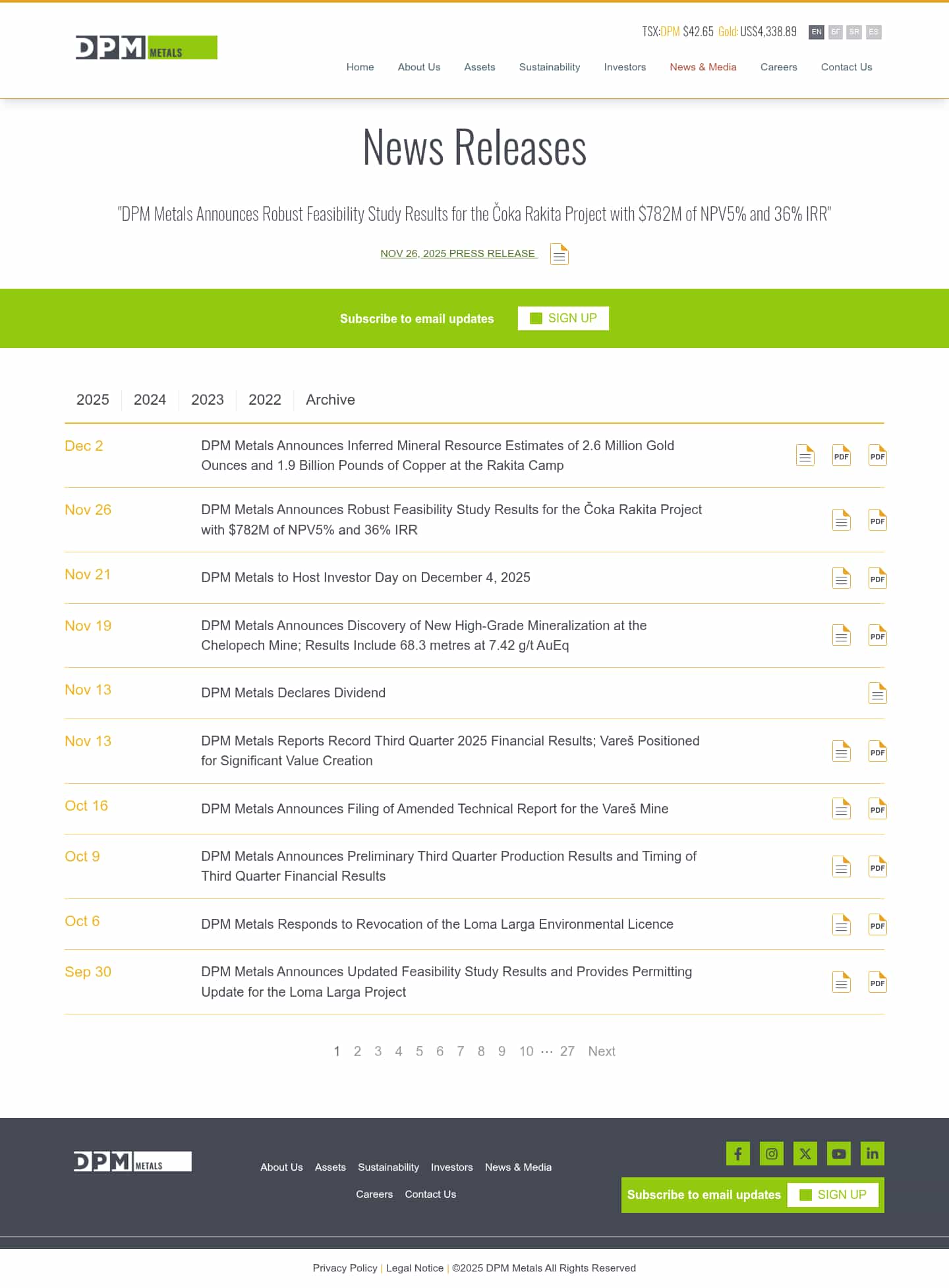Download PDF for Nov 21 Investor Day release
The height and width of the screenshot is (1288, 949).
pyautogui.click(x=878, y=578)
